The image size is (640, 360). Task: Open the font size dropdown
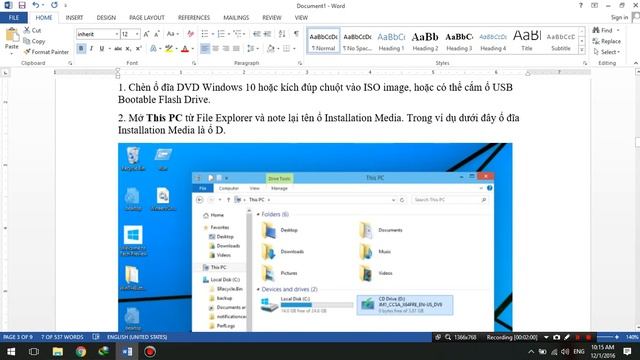click(137, 34)
